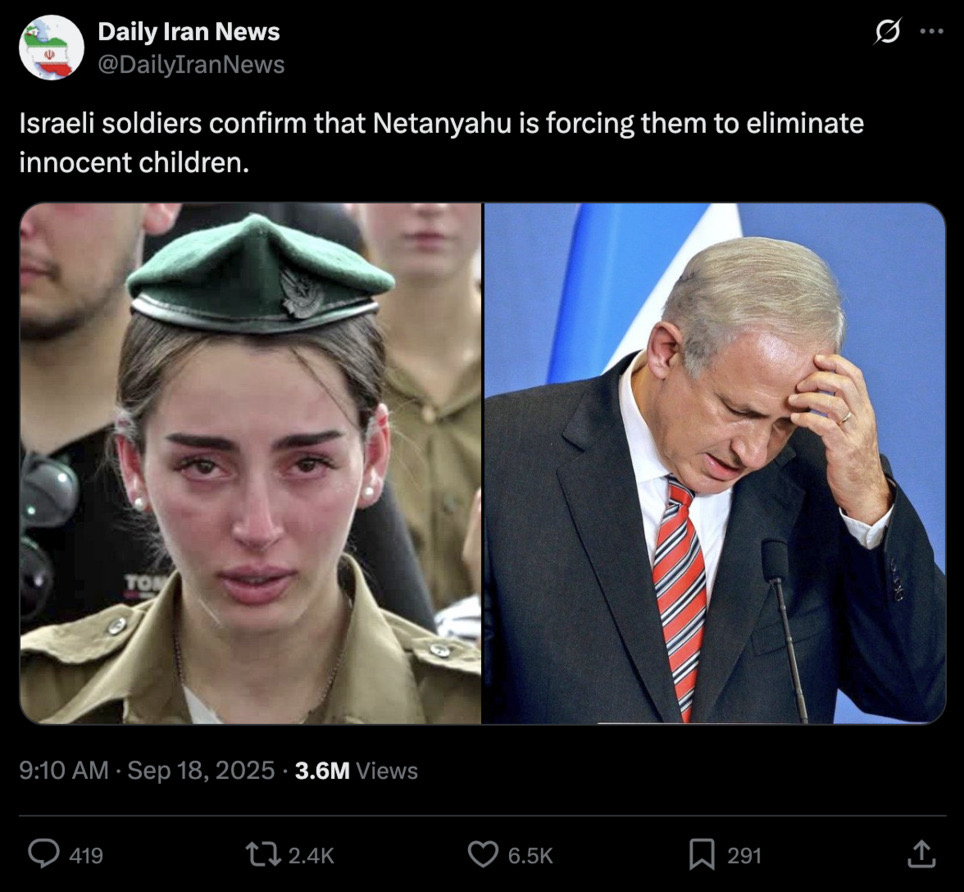Screen dimensions: 964x892
Task: Repost using the retweet arrows icon
Action: (x=263, y=855)
